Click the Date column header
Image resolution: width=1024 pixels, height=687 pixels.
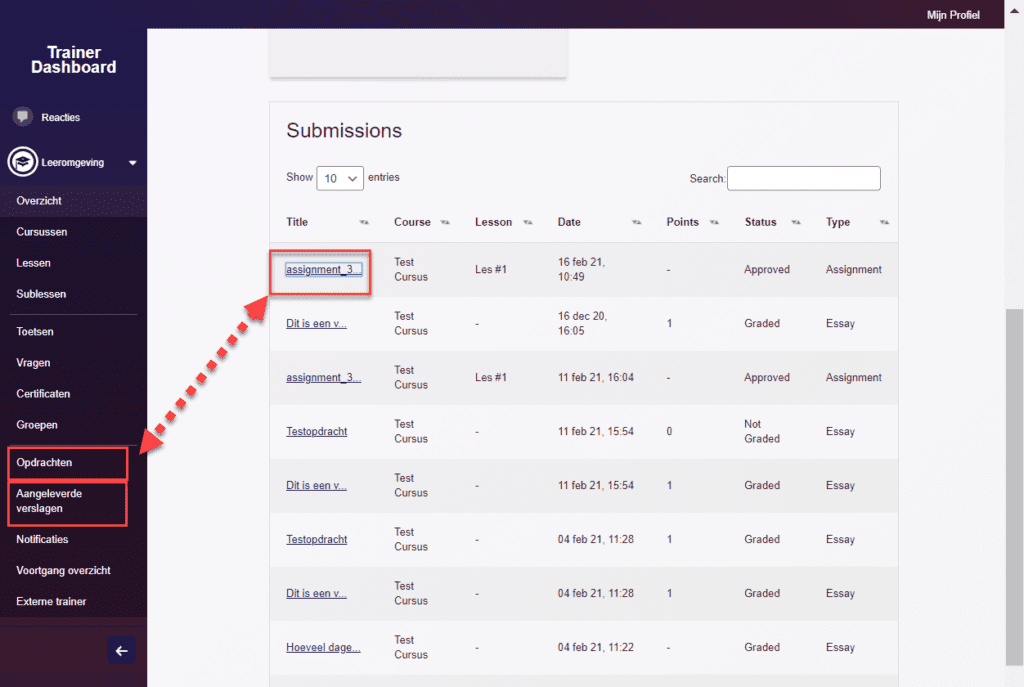coord(569,222)
